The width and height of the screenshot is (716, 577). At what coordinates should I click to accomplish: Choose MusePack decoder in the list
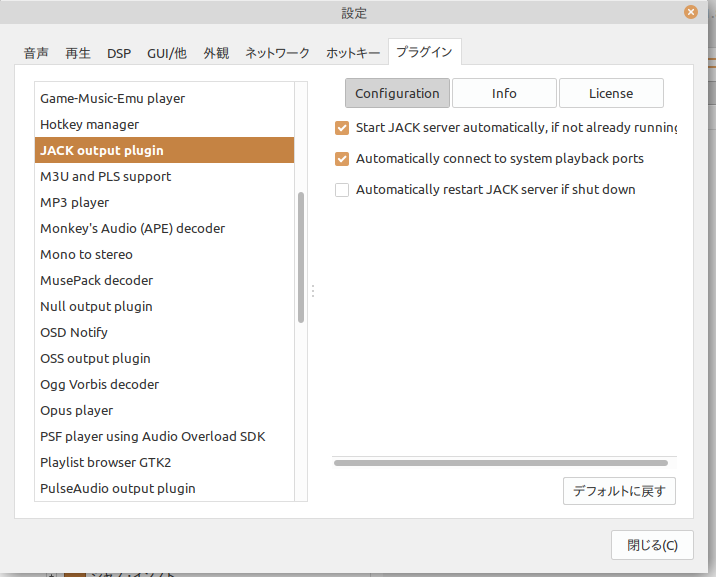click(x=164, y=280)
